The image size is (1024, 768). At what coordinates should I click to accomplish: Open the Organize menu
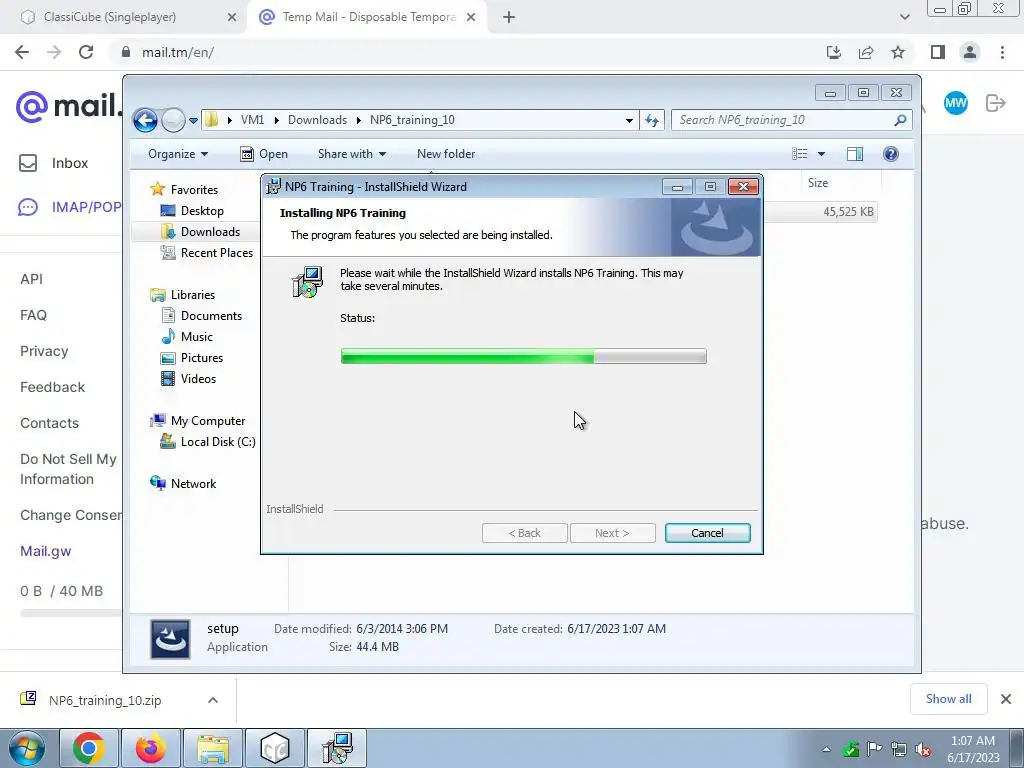point(178,154)
